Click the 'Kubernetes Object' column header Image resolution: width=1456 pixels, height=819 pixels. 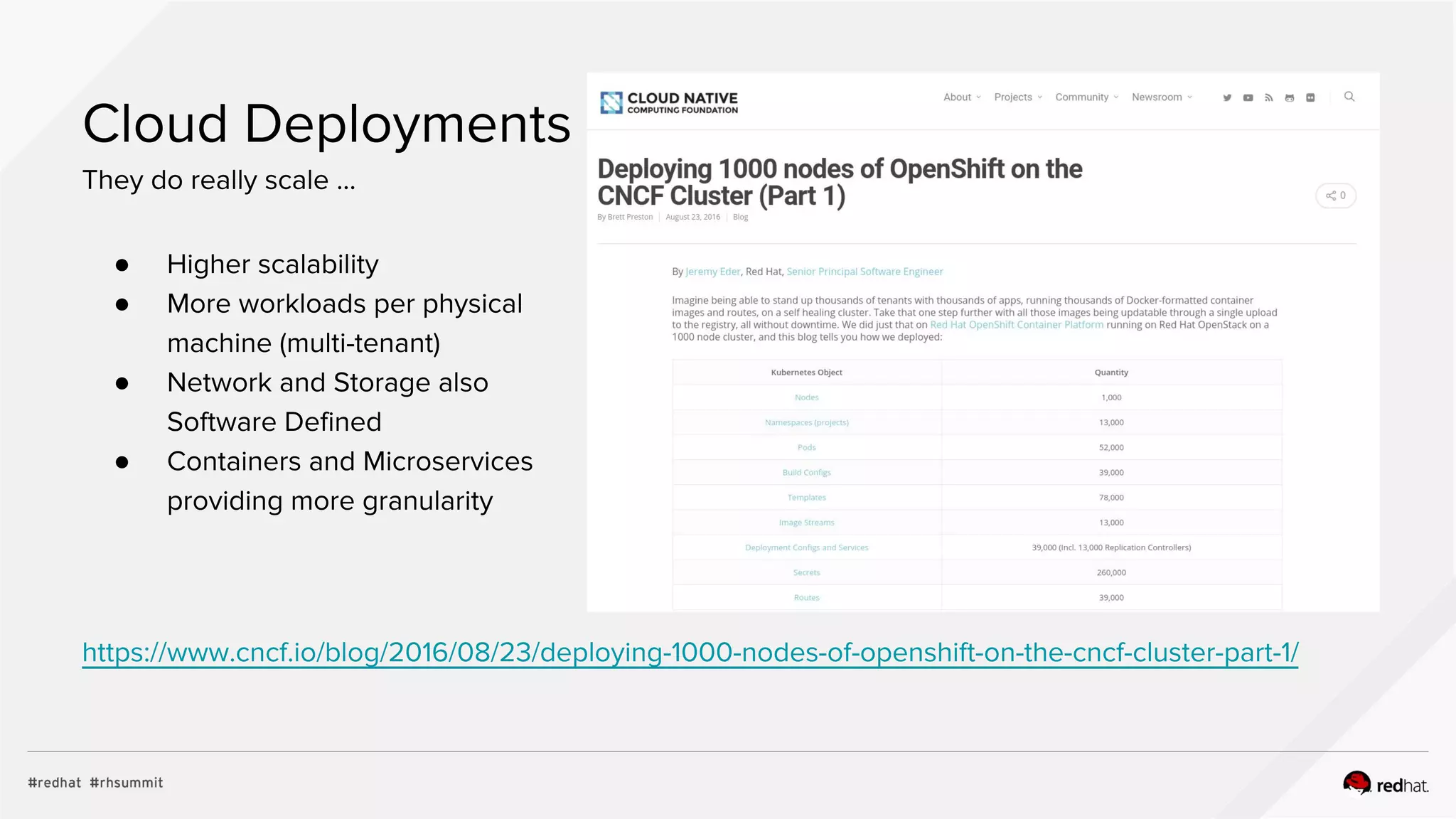[x=806, y=373]
